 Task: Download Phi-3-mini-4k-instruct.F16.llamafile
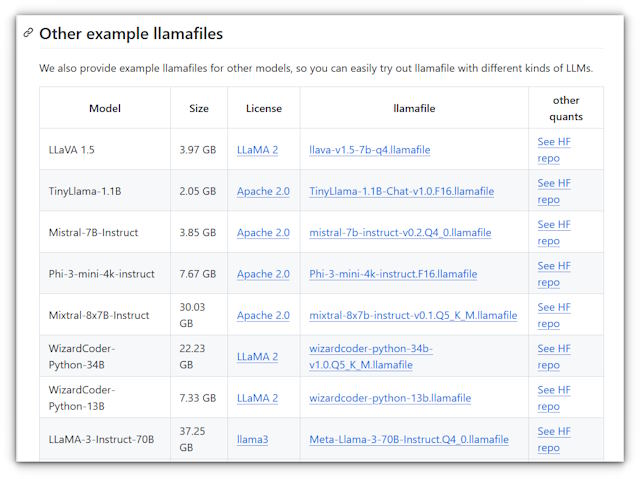(x=393, y=274)
